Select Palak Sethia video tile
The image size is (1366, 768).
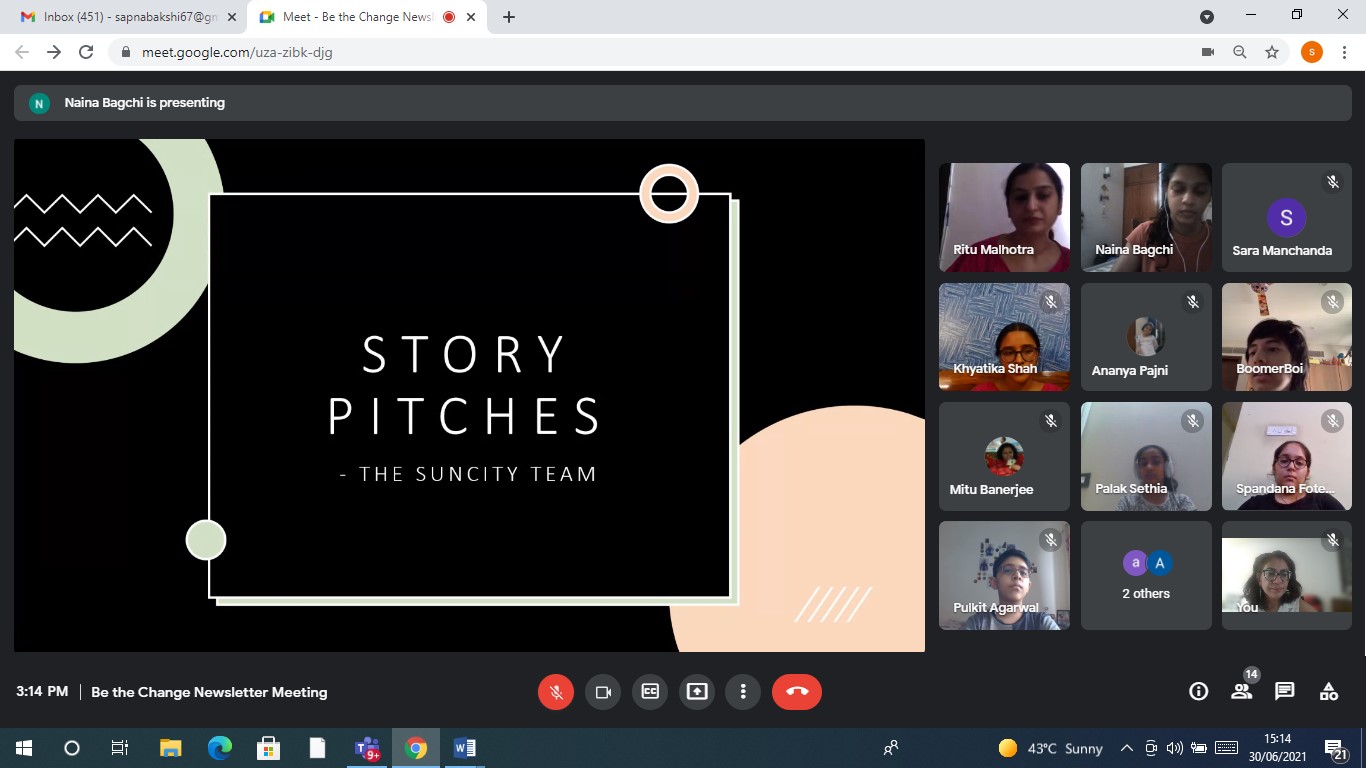1146,456
